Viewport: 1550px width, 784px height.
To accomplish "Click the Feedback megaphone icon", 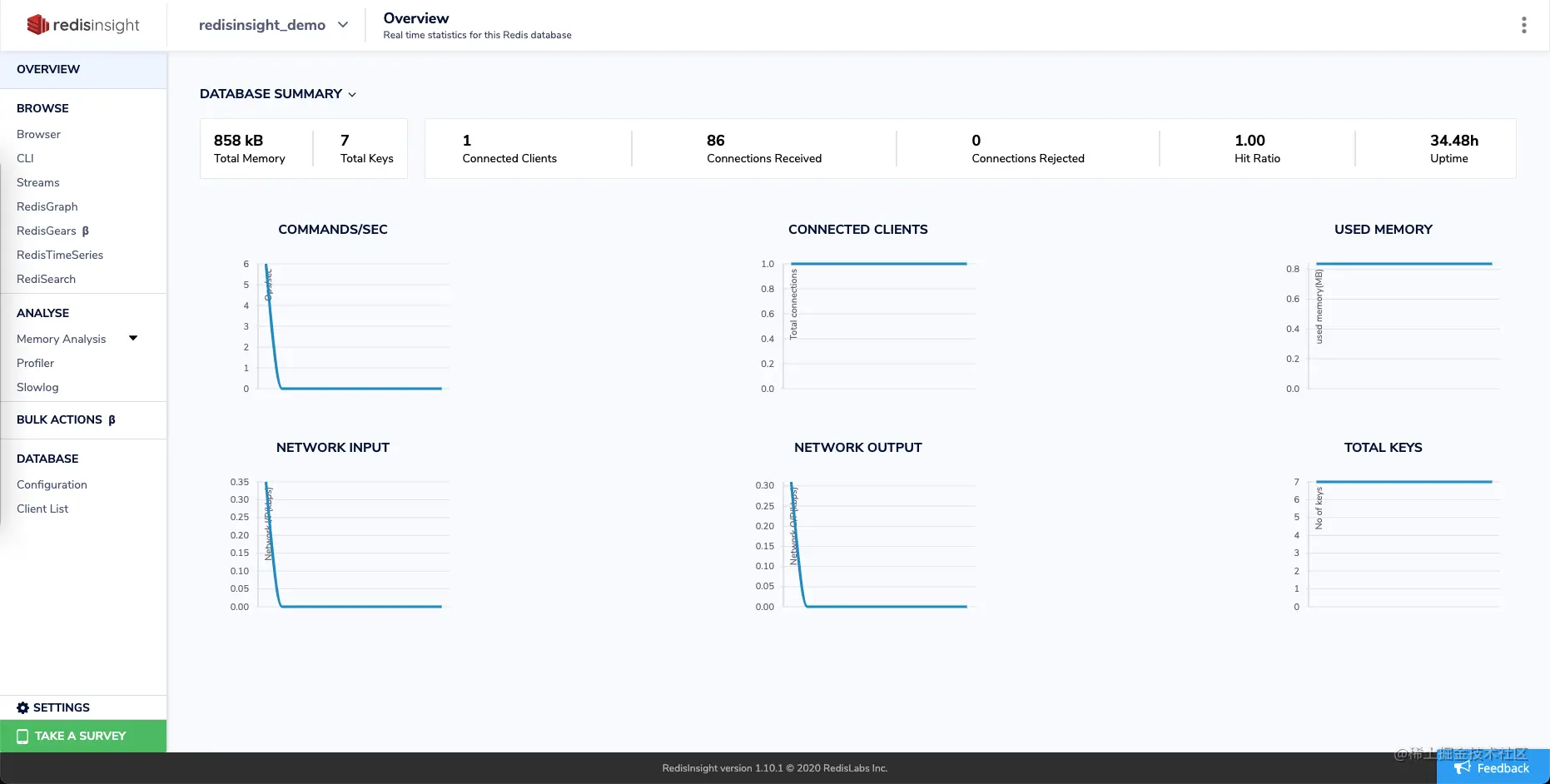I will click(x=1462, y=767).
